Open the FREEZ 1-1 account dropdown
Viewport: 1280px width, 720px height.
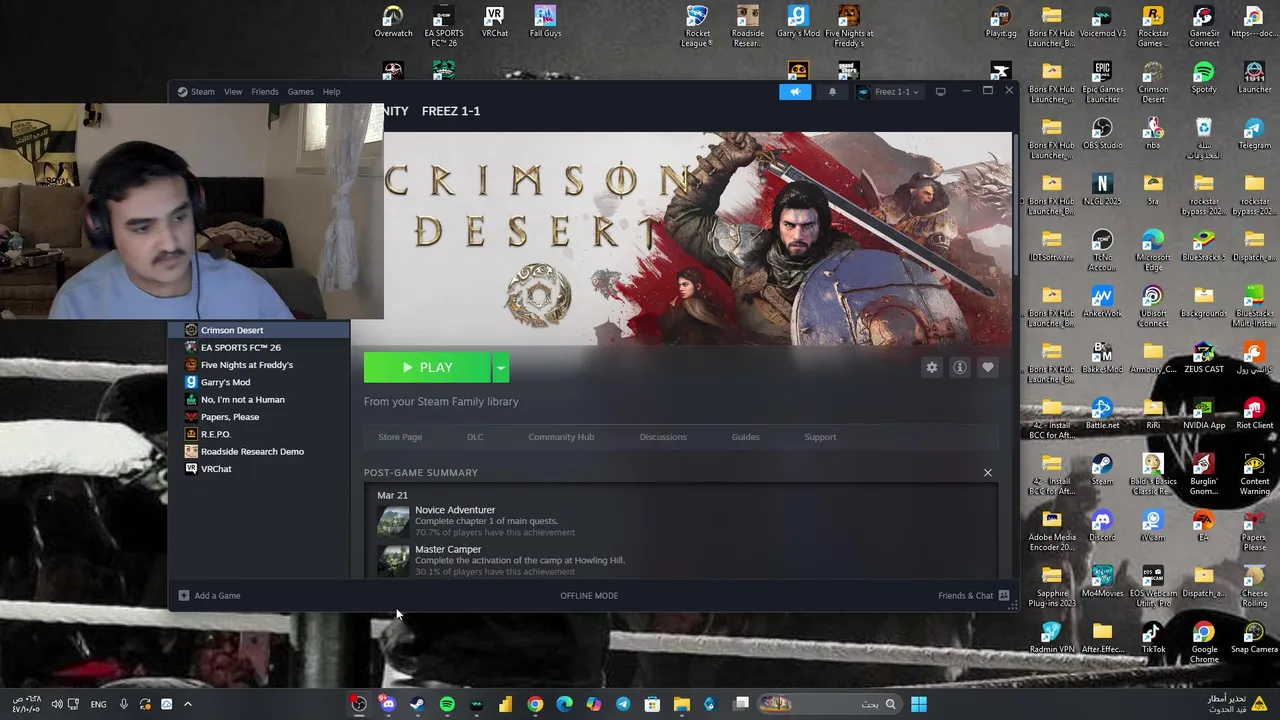click(x=888, y=92)
